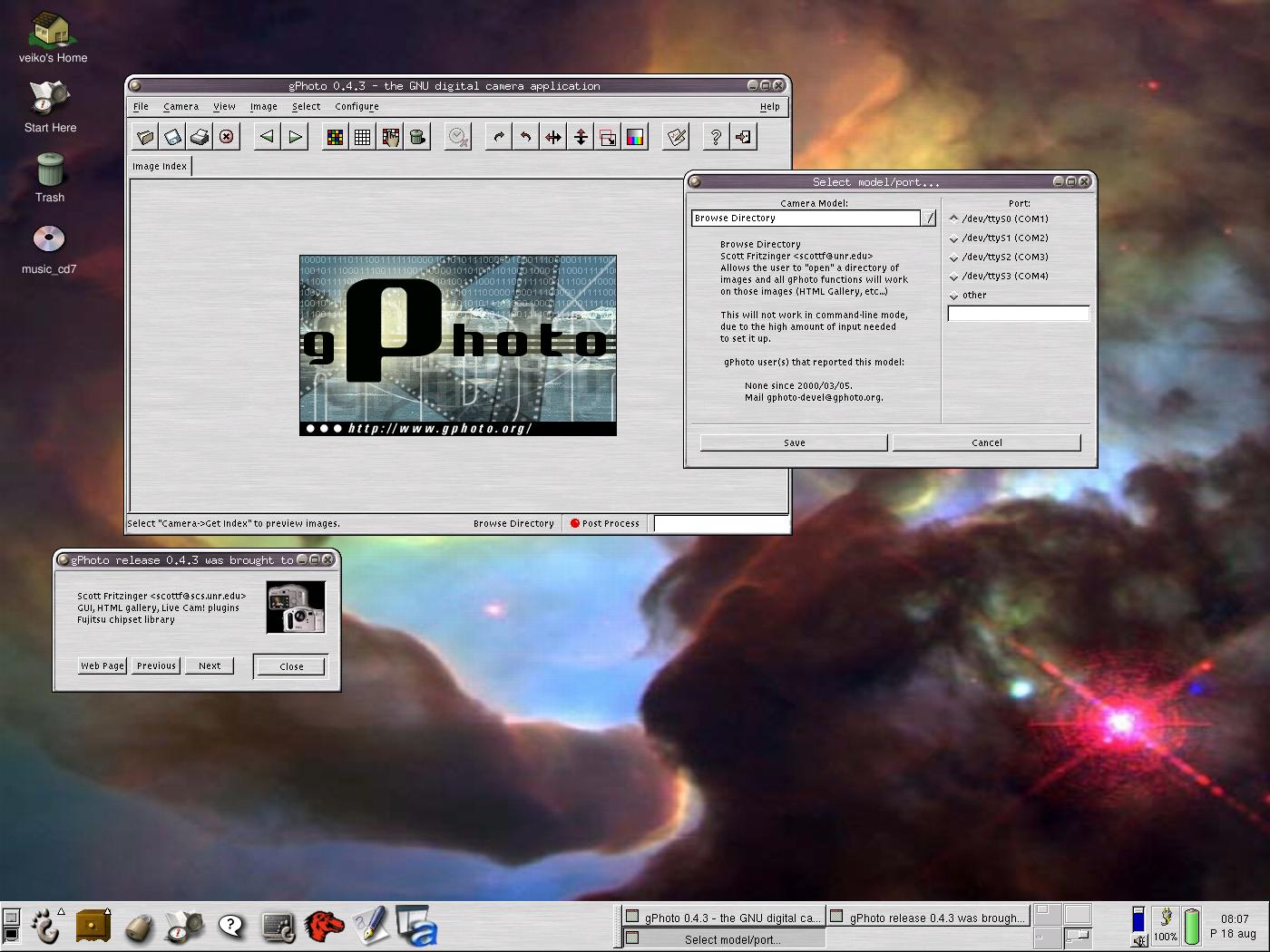The height and width of the screenshot is (952, 1270).
Task: Click the Print toolbar icon in gPhoto
Action: click(200, 137)
